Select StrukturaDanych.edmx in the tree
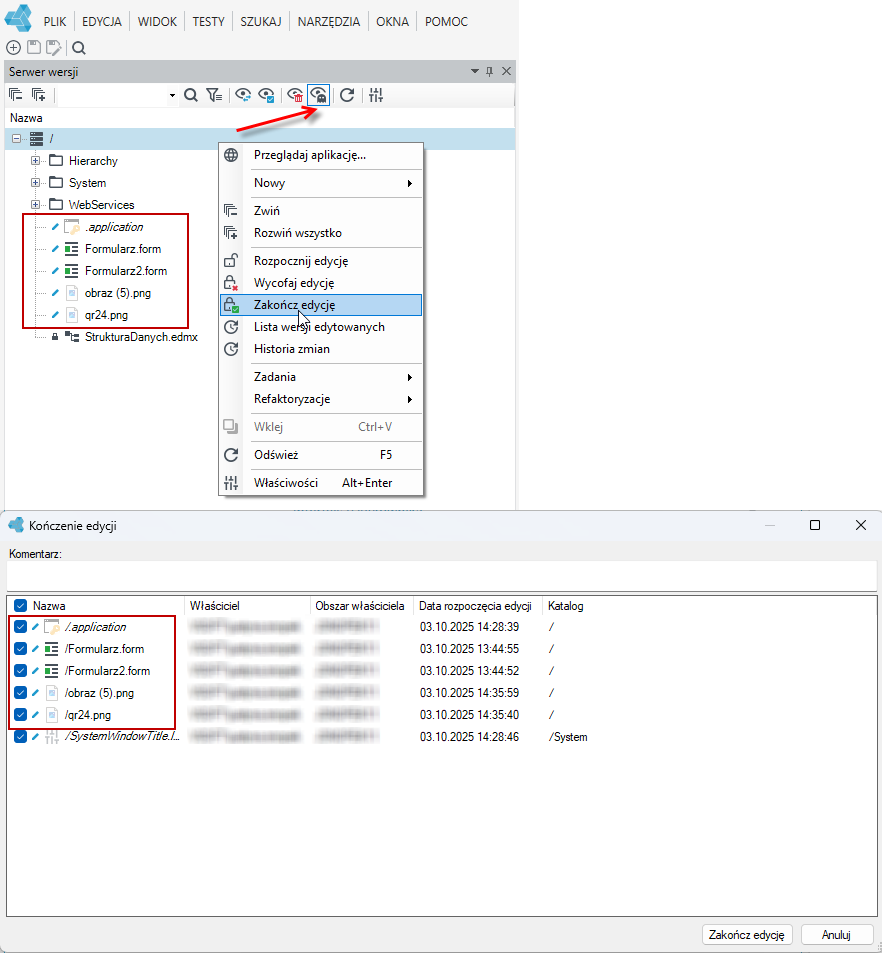 point(141,337)
